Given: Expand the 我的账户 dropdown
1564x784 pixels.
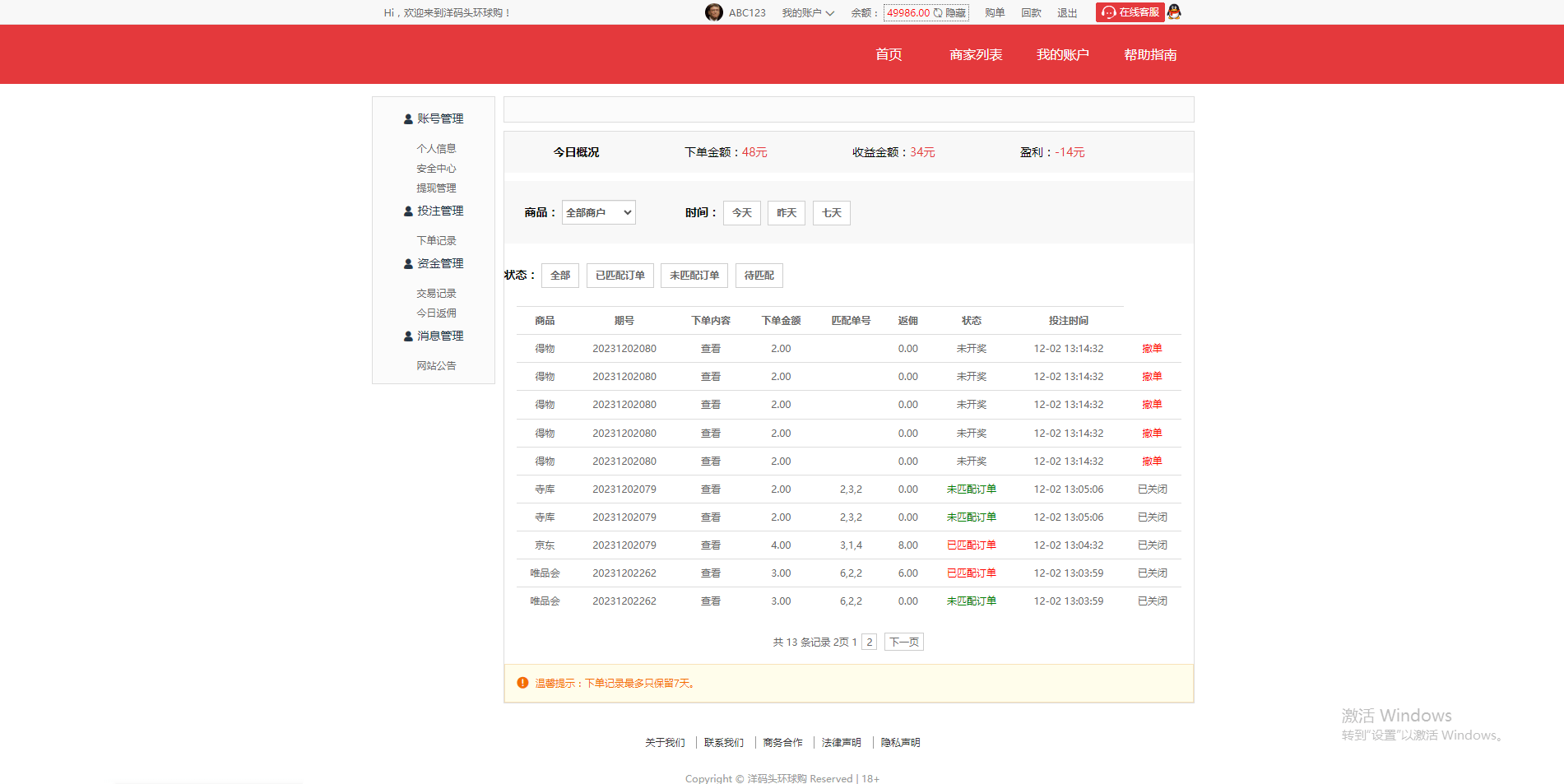Looking at the screenshot, I should (807, 13).
